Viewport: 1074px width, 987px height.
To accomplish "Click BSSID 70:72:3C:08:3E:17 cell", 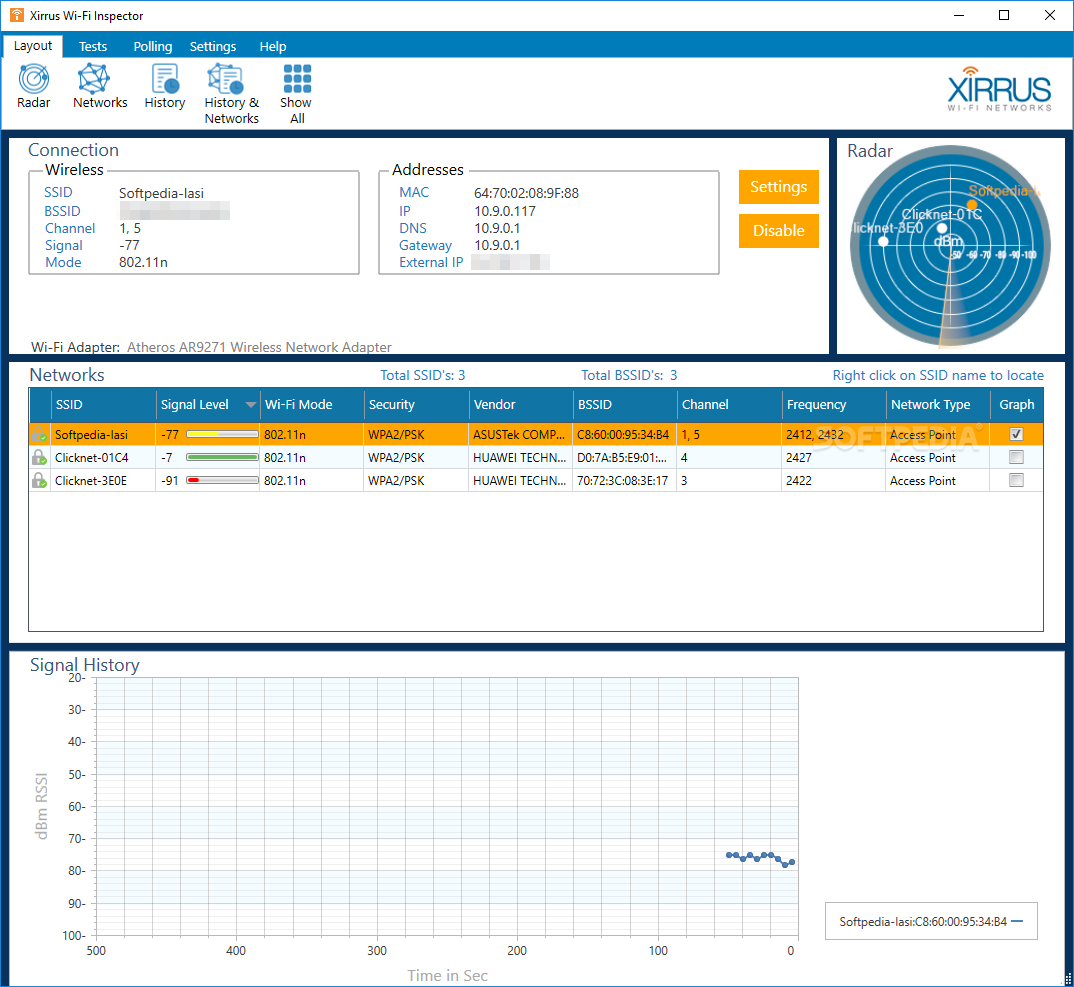I will click(x=623, y=481).
